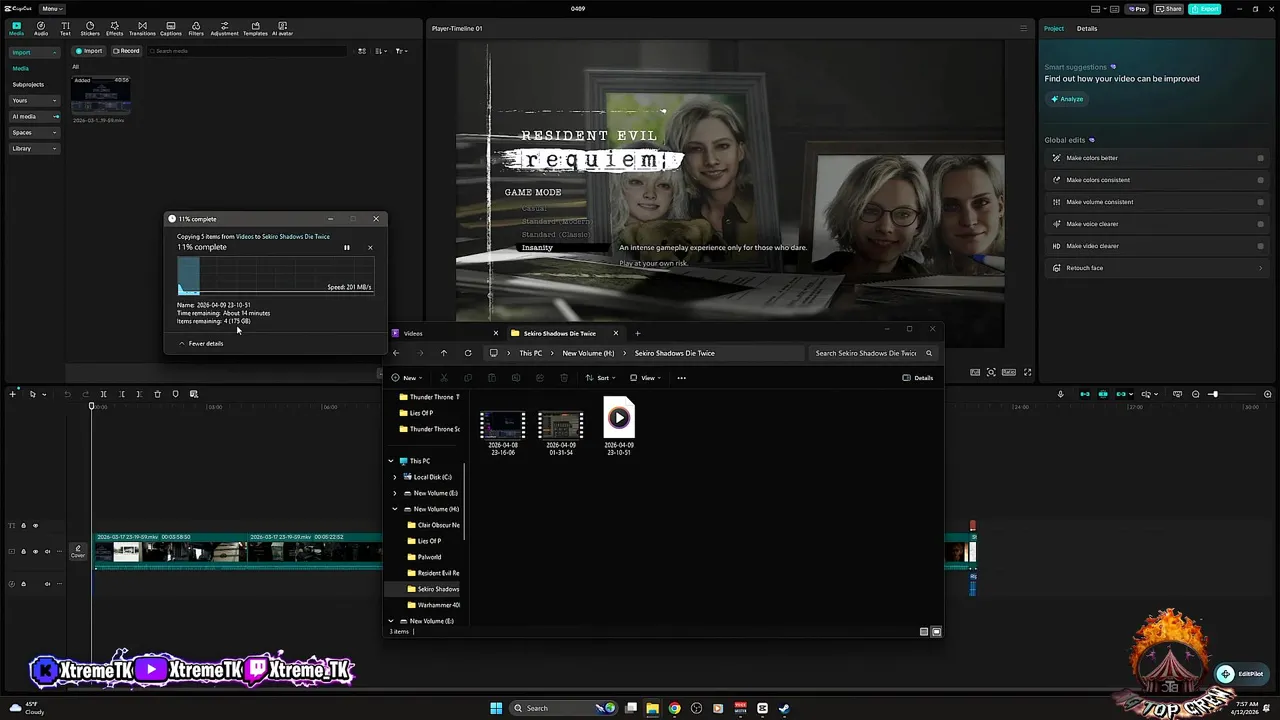Add a new File Explorer tab

637,333
